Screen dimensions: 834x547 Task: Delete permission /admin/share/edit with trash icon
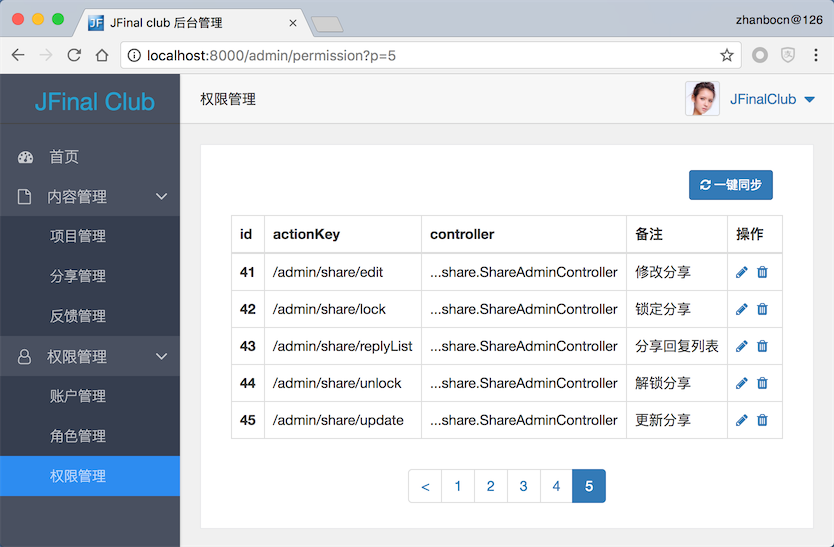762,272
